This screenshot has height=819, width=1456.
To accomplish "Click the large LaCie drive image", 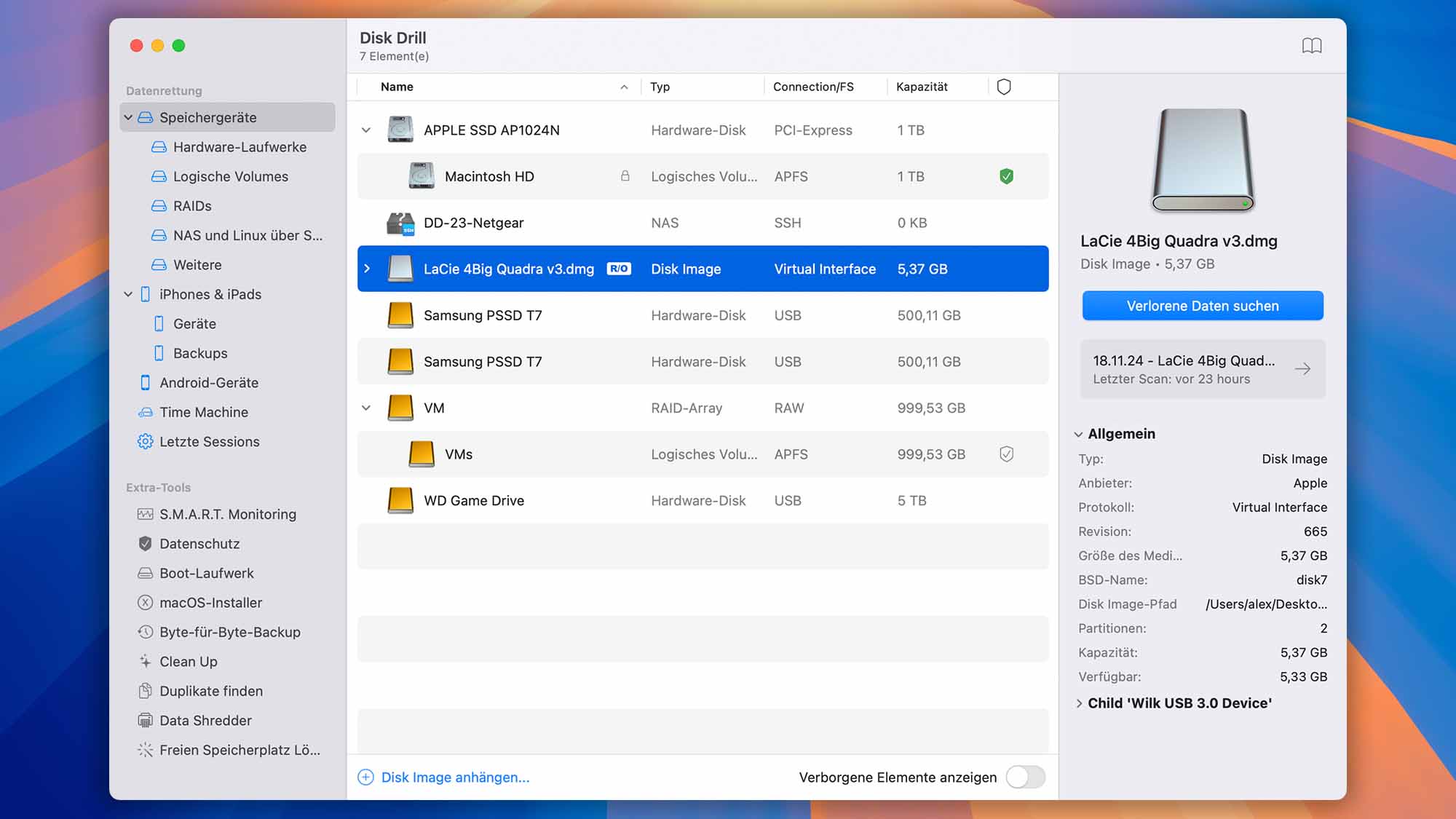I will [x=1203, y=161].
